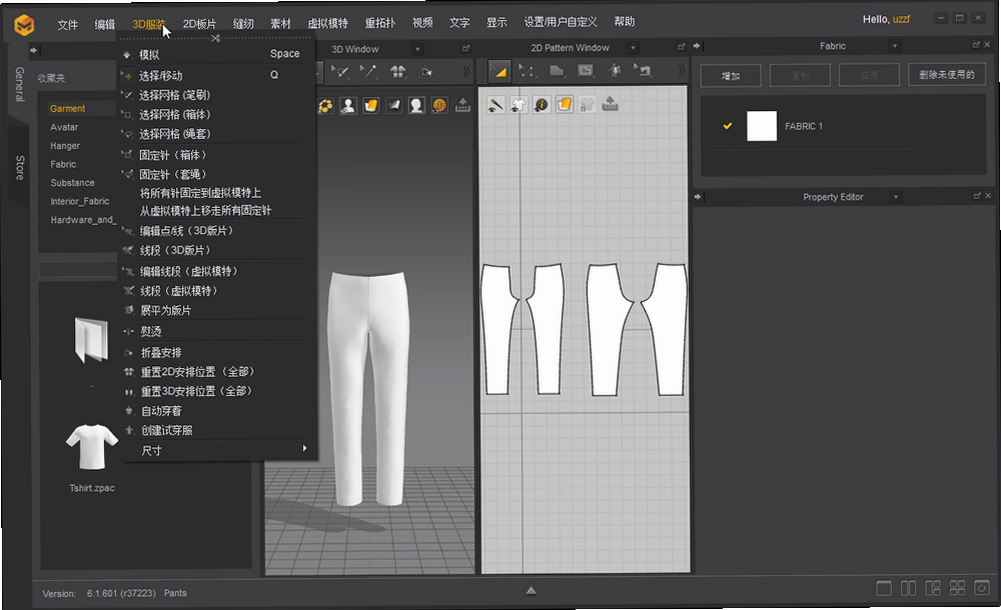Click the fold arrangement tool in 3D toolbar

(398, 71)
